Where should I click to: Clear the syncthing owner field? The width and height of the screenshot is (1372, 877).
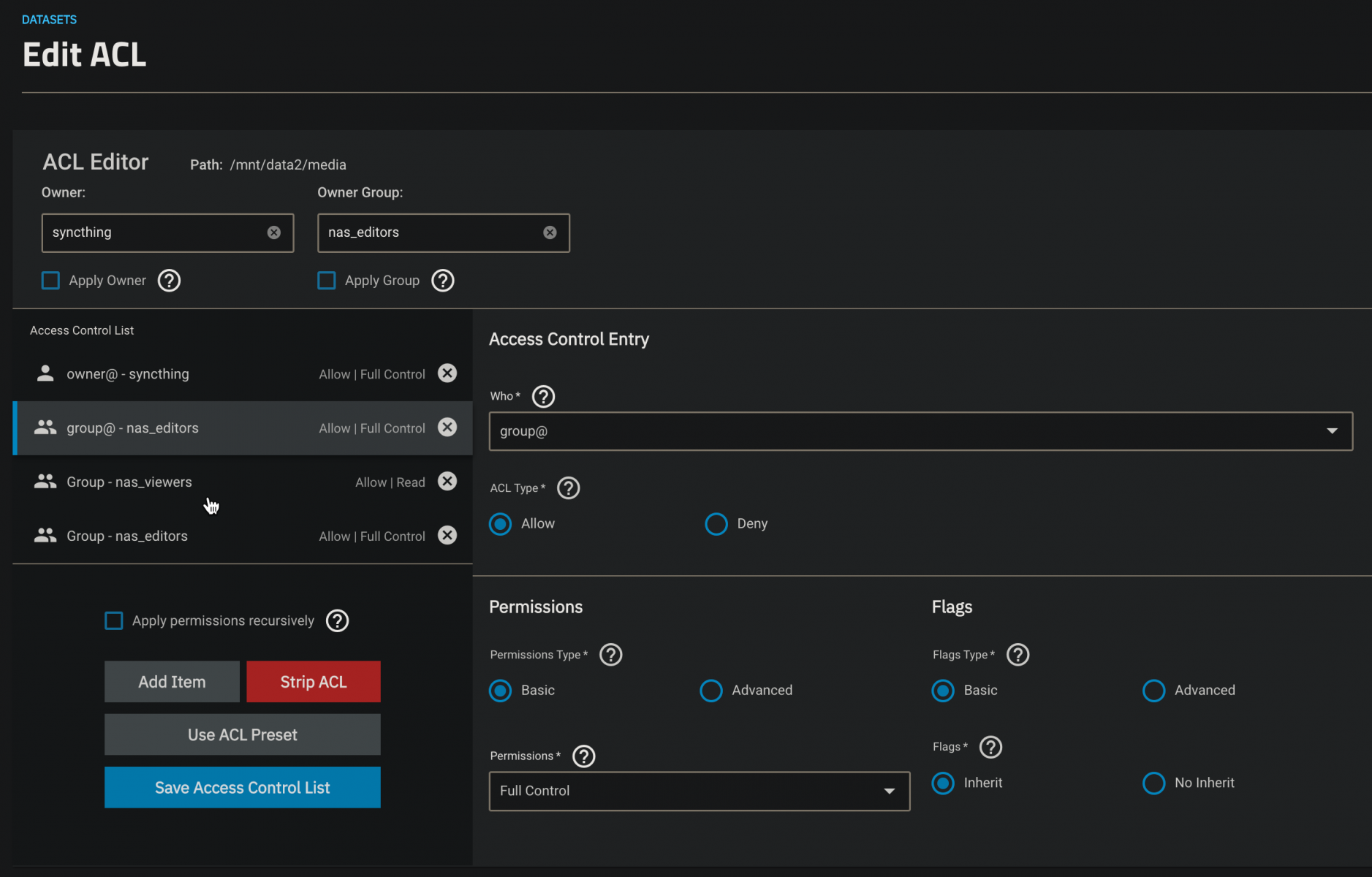point(274,232)
